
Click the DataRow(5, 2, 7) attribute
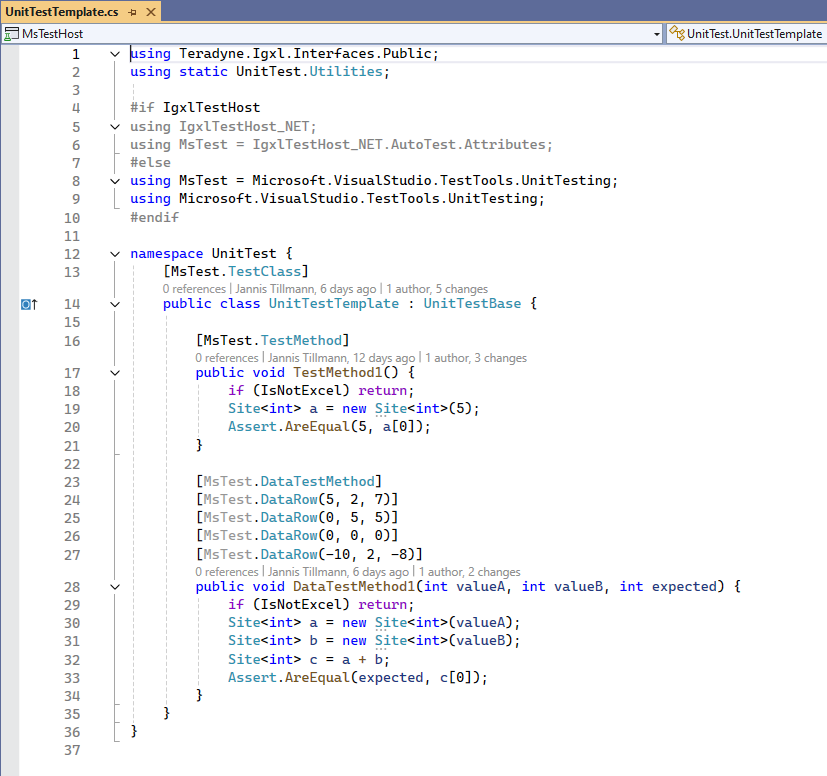[297, 500]
